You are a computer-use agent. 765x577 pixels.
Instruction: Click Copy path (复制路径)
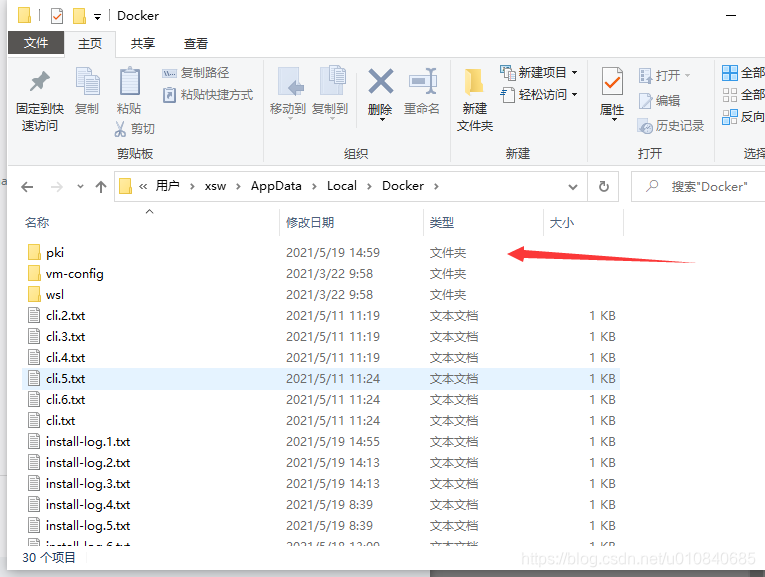[x=196, y=73]
